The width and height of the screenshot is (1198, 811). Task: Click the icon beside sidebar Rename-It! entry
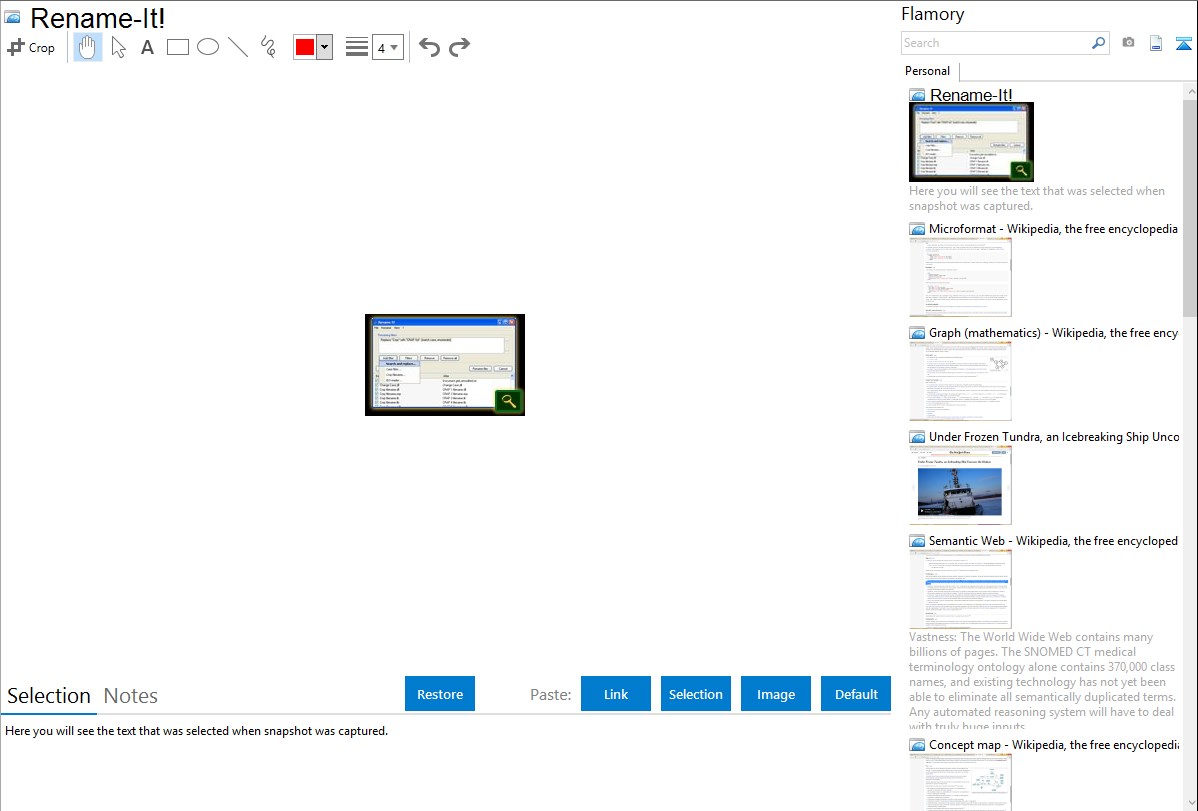(917, 96)
